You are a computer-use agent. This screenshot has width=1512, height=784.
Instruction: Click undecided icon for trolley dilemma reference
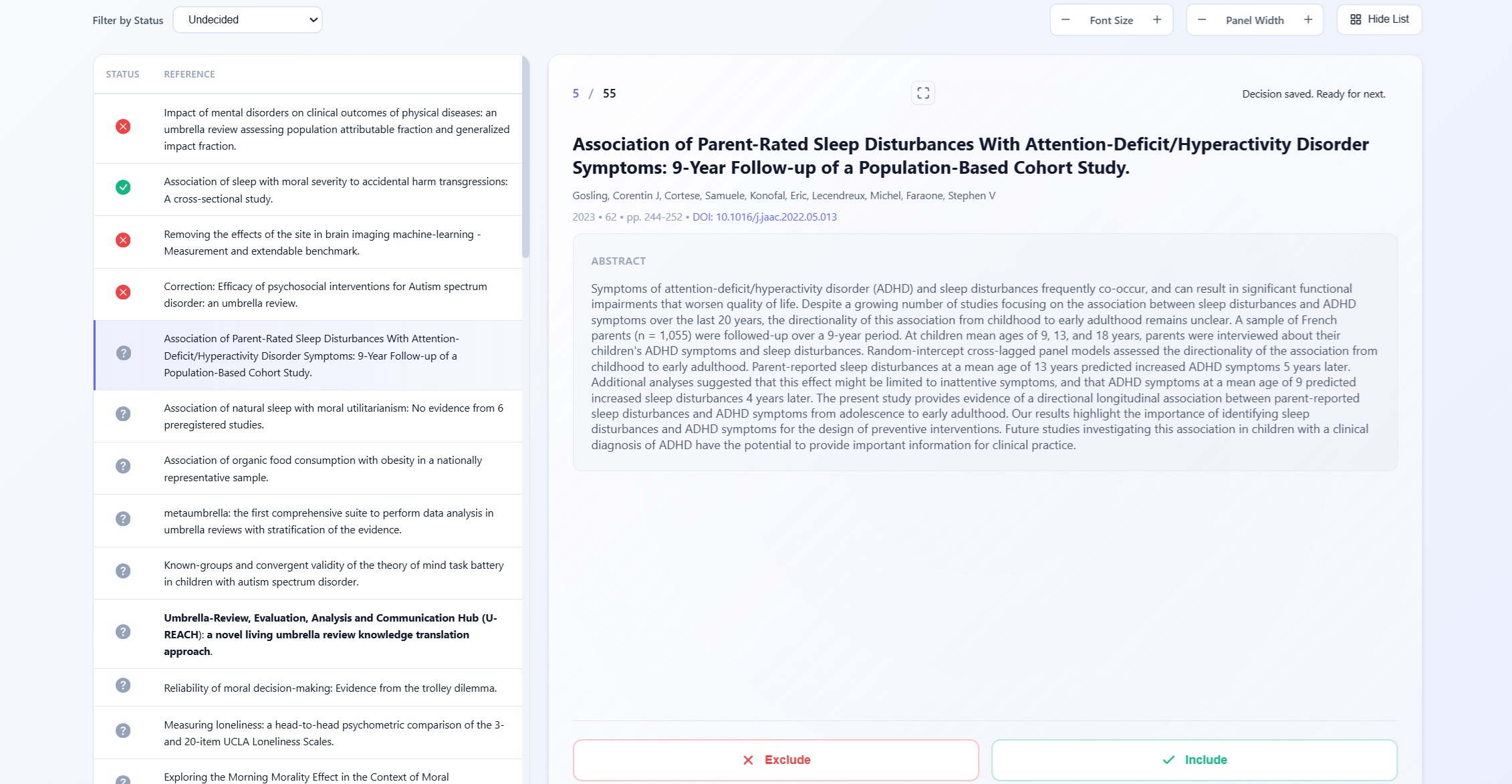point(123,686)
